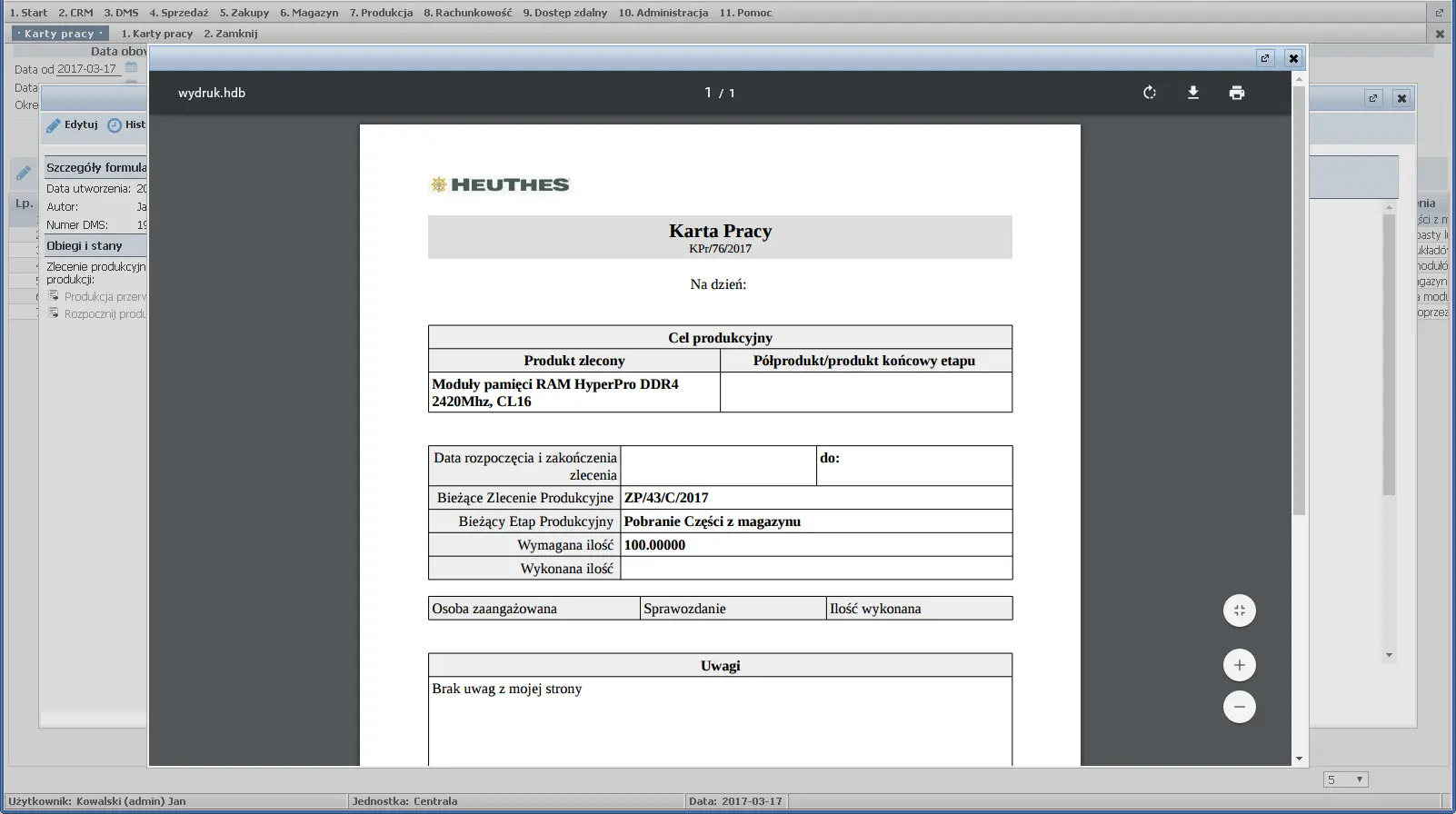Click the fit-to-page button
Image resolution: width=1456 pixels, height=814 pixels.
(x=1239, y=610)
